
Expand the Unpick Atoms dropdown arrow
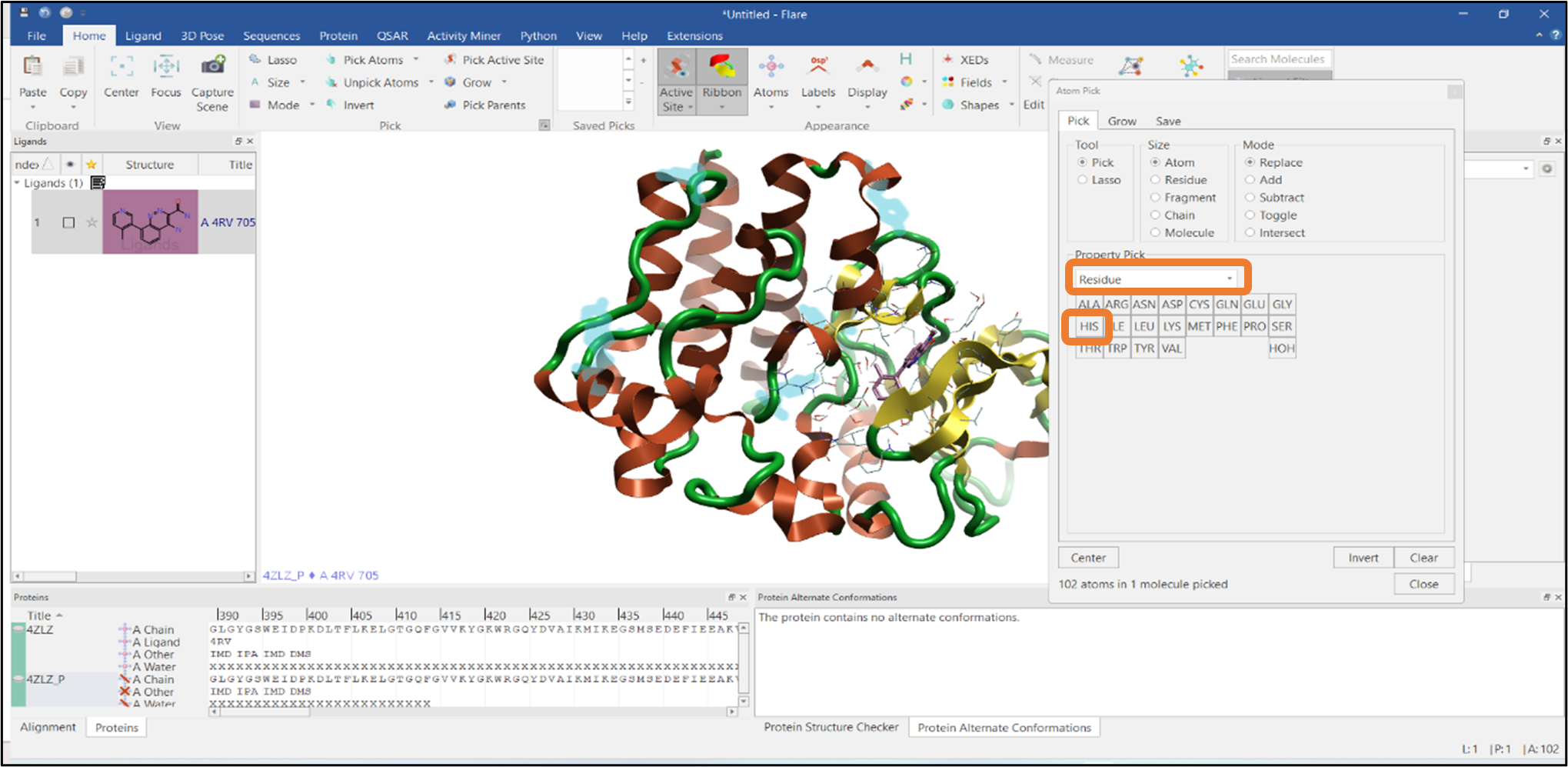[x=431, y=82]
